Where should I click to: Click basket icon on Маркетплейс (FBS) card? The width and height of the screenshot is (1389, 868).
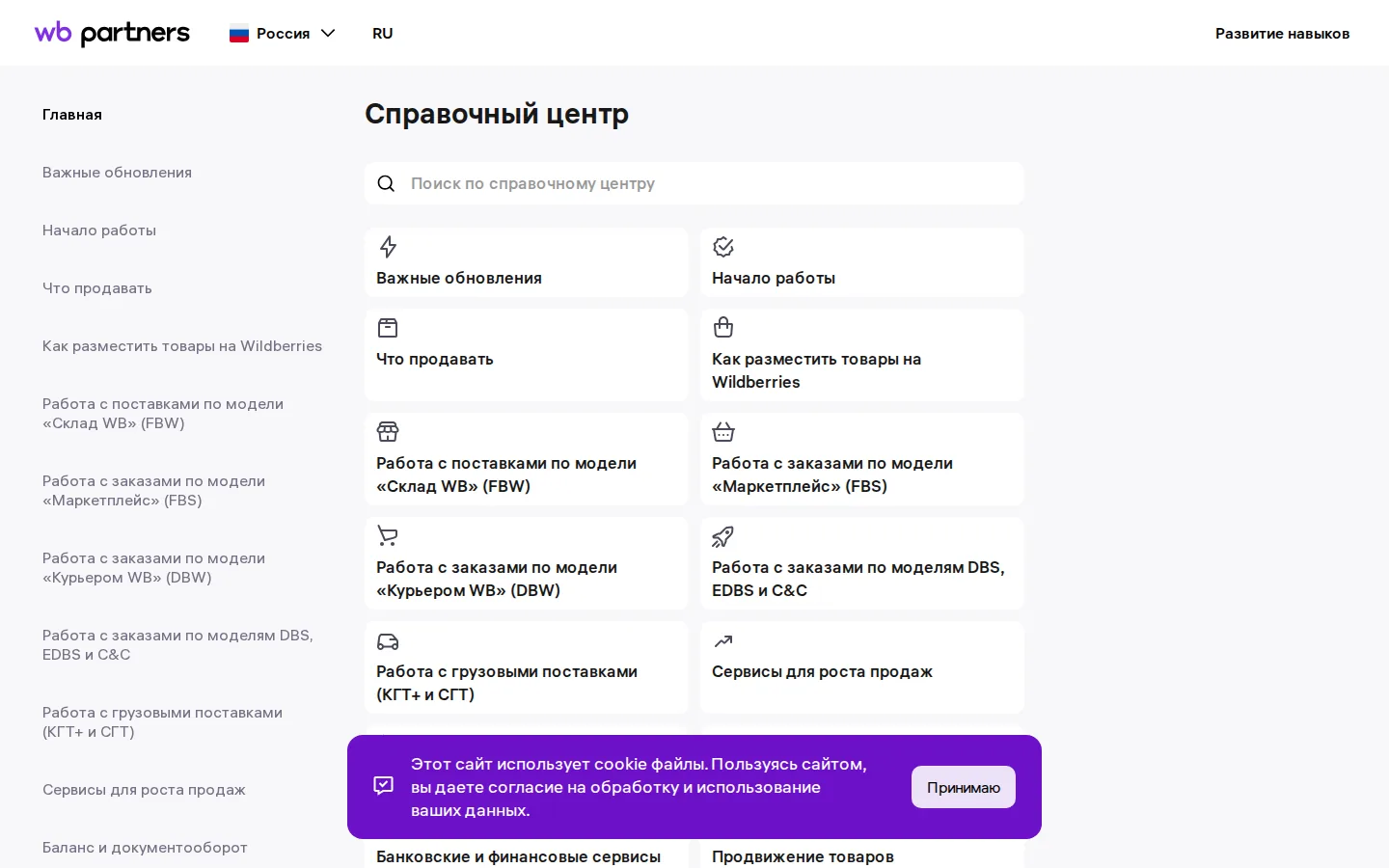click(723, 432)
